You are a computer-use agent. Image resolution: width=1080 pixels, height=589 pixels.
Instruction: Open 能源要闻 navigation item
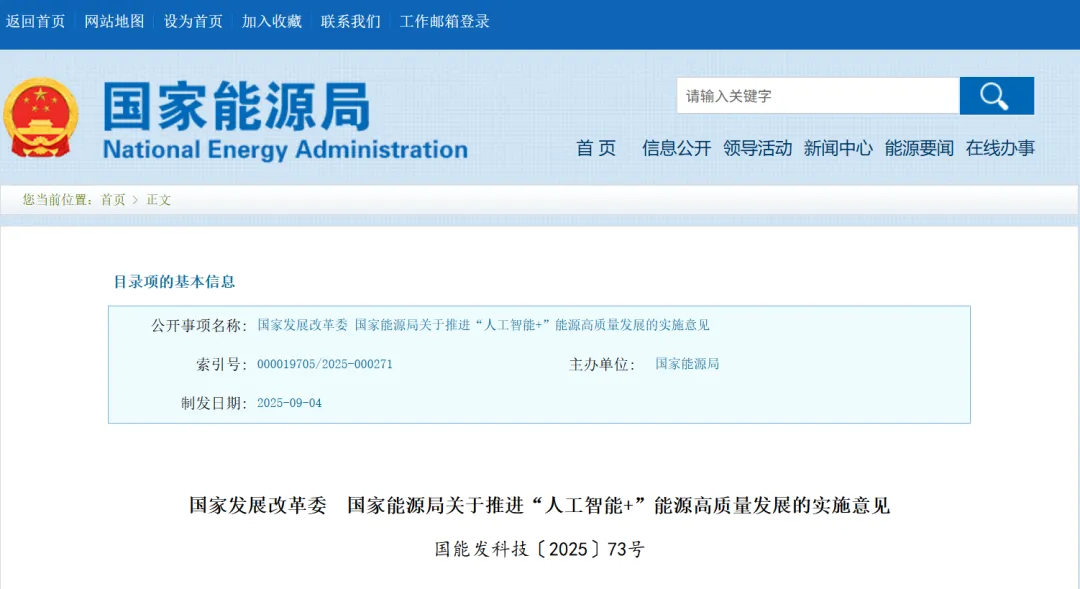920,148
